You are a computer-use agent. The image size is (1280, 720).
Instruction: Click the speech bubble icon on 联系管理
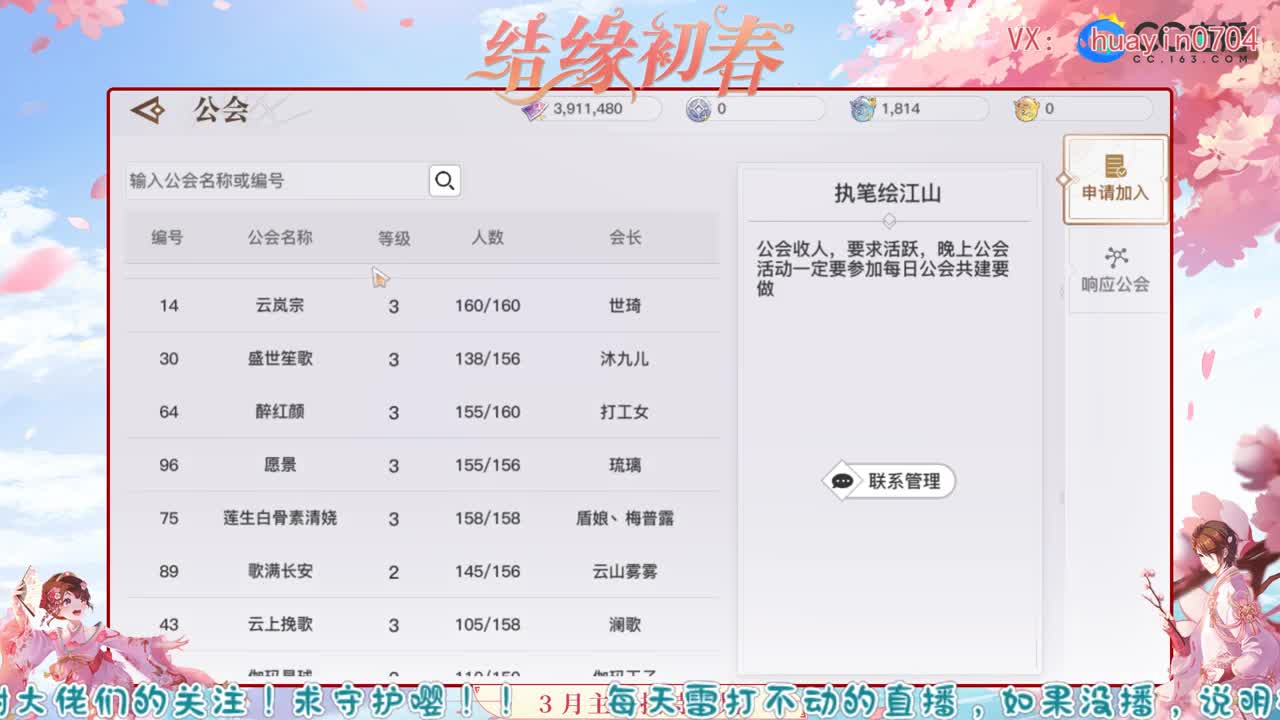(840, 481)
